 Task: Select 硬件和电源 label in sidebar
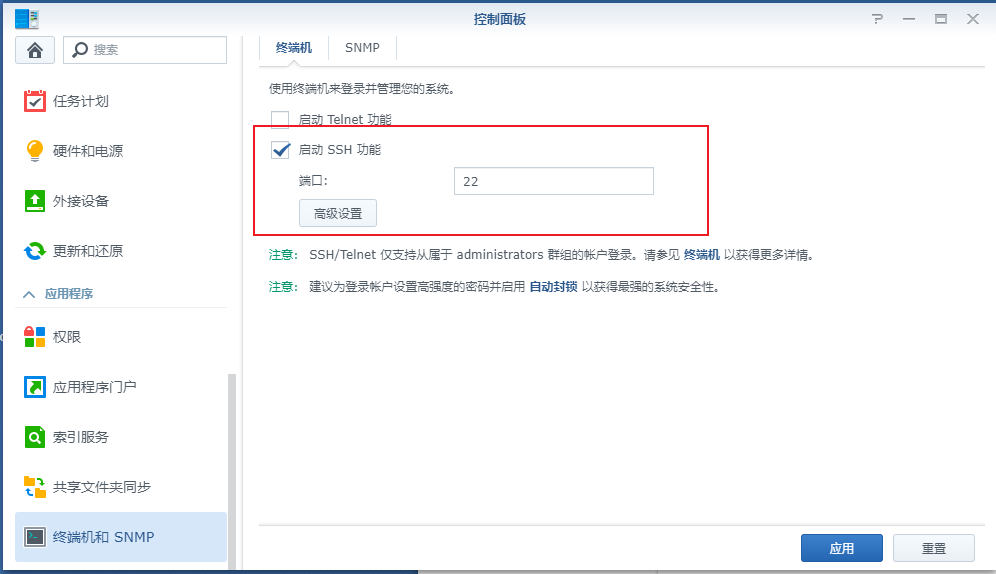pyautogui.click(x=88, y=151)
